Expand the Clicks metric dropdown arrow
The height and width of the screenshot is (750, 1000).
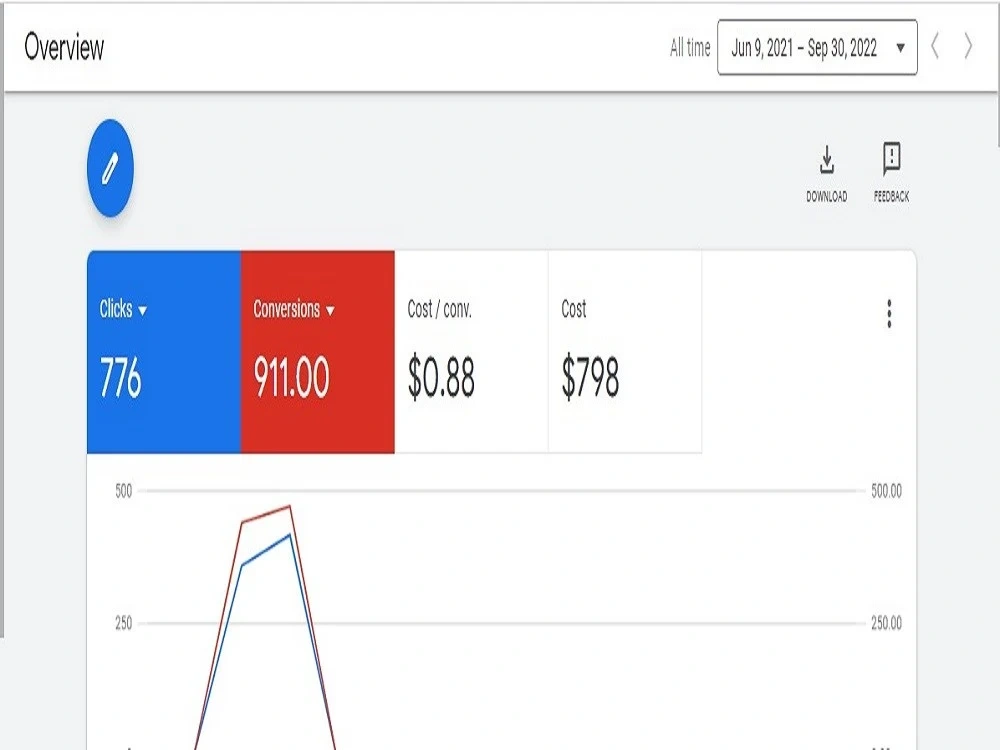pyautogui.click(x=143, y=311)
